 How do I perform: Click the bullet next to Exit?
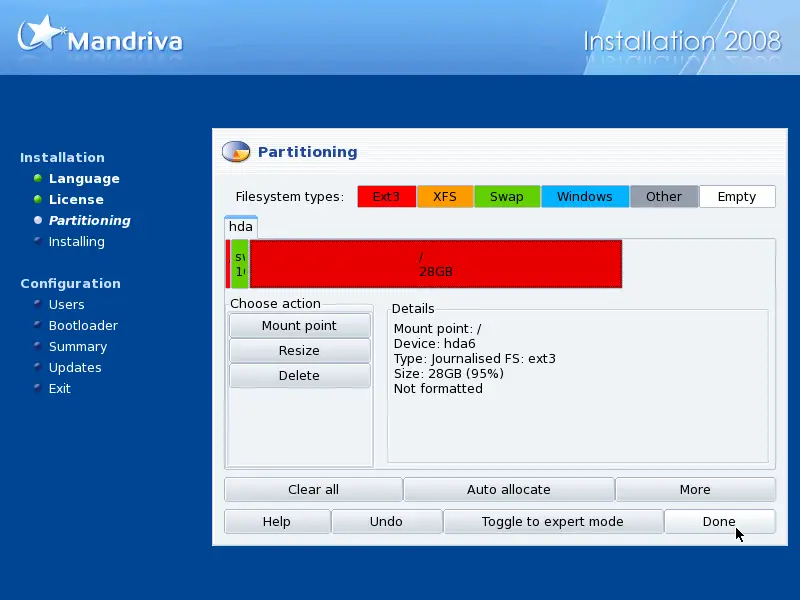pos(37,387)
